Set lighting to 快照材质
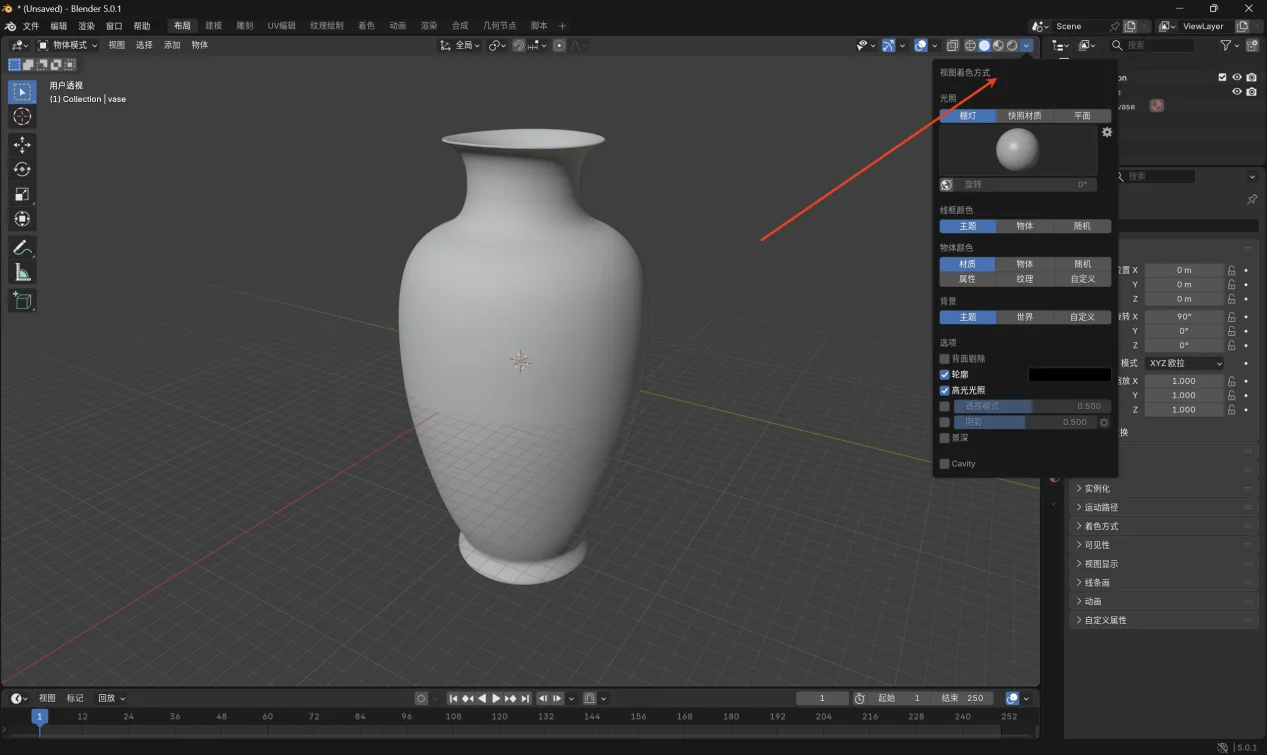Image resolution: width=1267 pixels, height=755 pixels. tap(1024, 116)
